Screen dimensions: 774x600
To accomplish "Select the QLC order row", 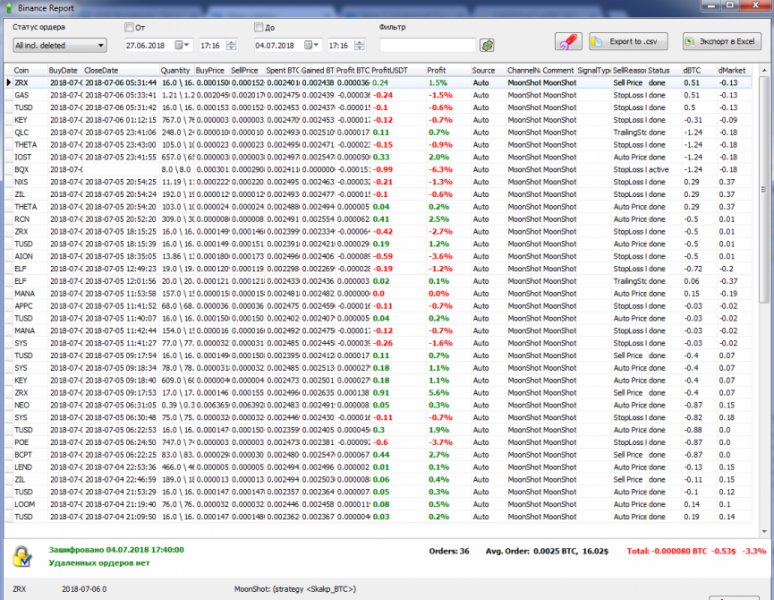I will coord(378,132).
